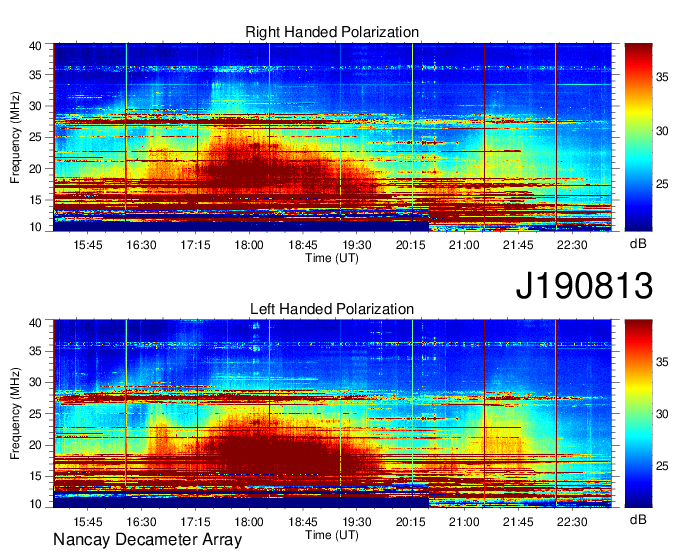Click the Left Handed plot's colorbar
The width and height of the screenshot is (680, 552).
(638, 414)
